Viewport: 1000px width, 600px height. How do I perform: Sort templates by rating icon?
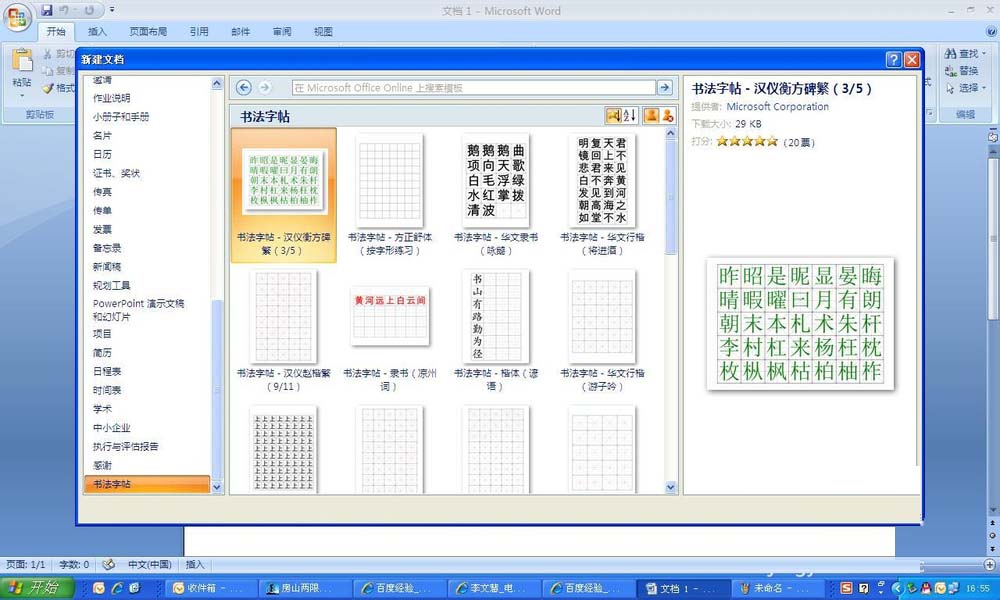point(613,115)
